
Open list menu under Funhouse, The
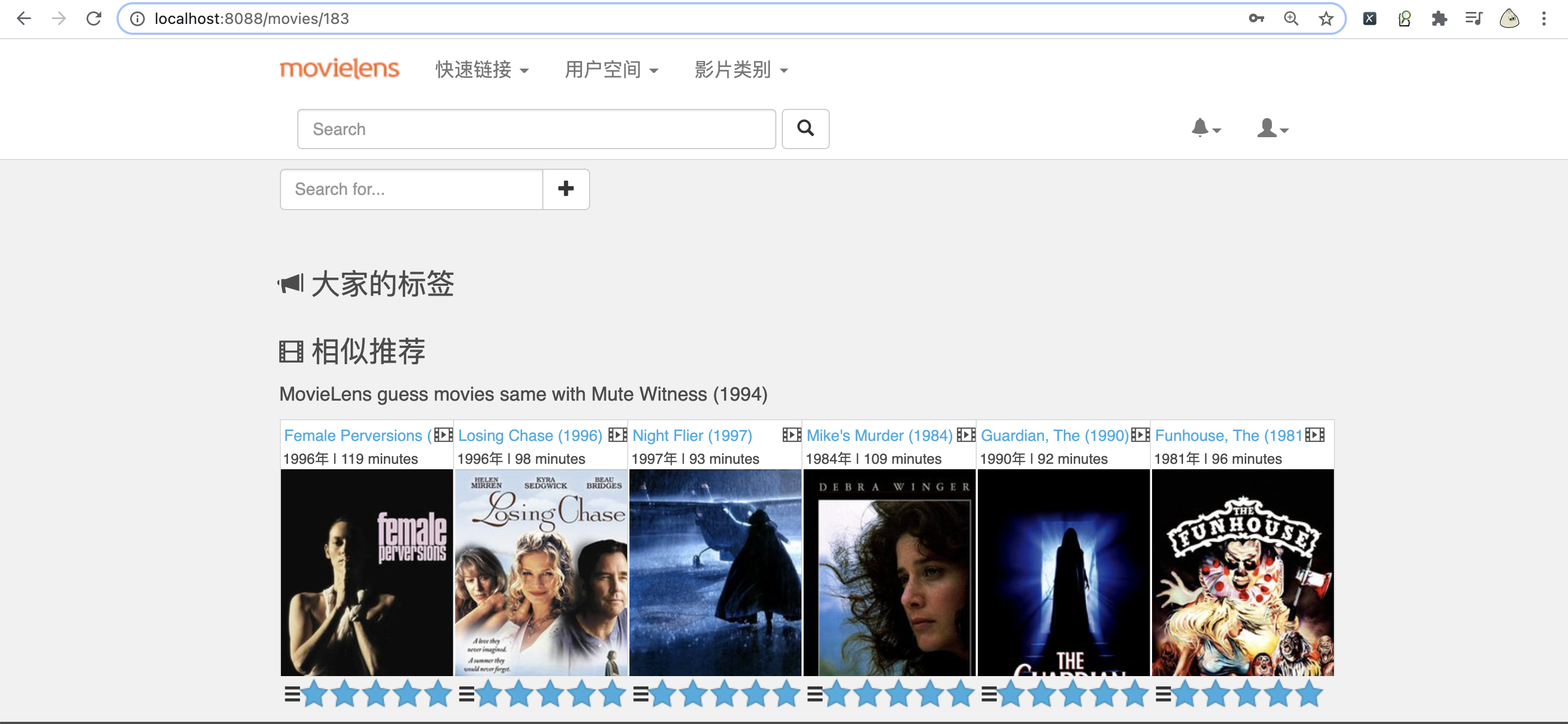1163,694
